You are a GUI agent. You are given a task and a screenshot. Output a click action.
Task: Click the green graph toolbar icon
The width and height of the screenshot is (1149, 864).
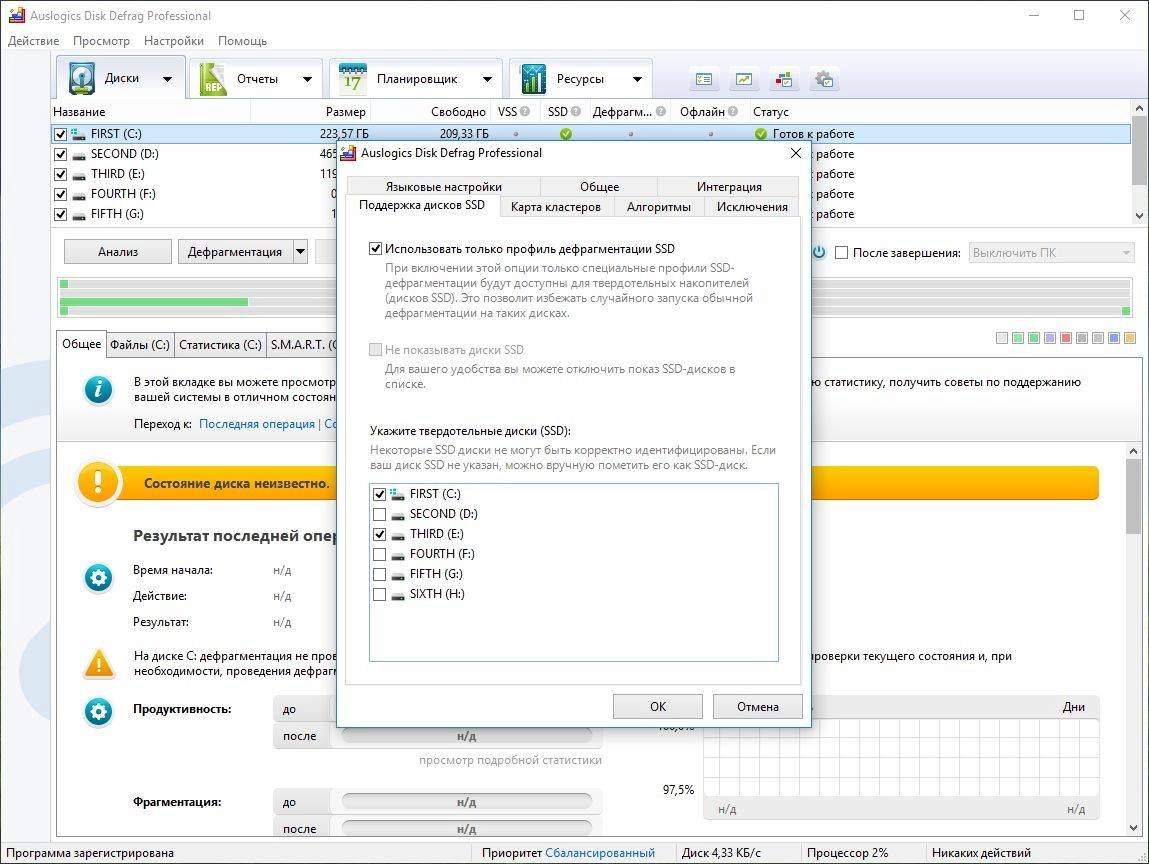744,79
